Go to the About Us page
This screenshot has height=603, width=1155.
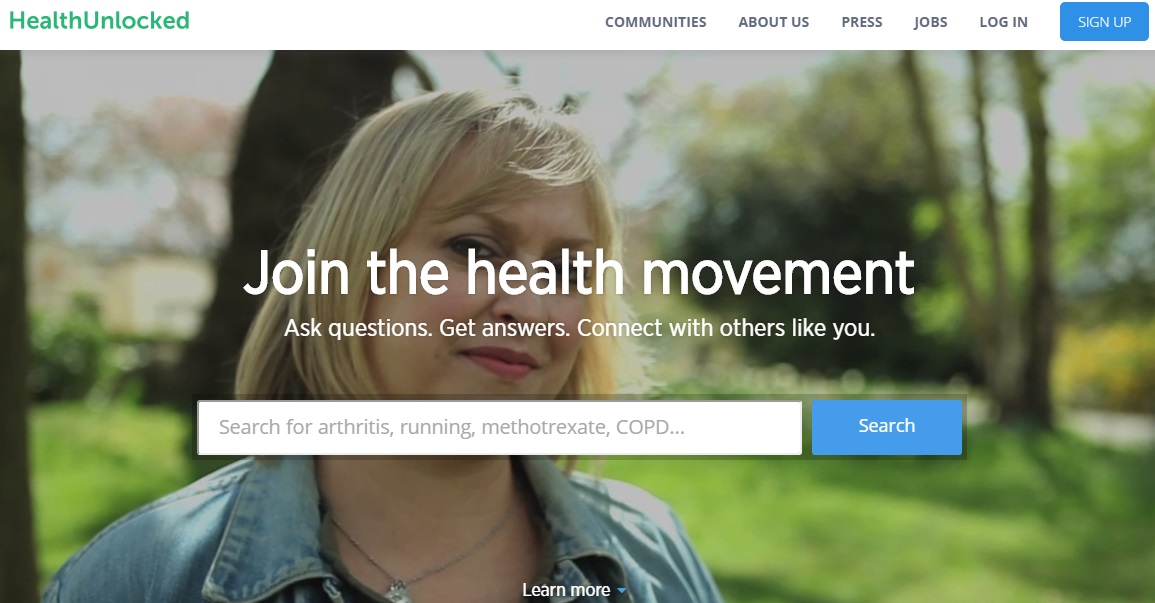pyautogui.click(x=773, y=22)
